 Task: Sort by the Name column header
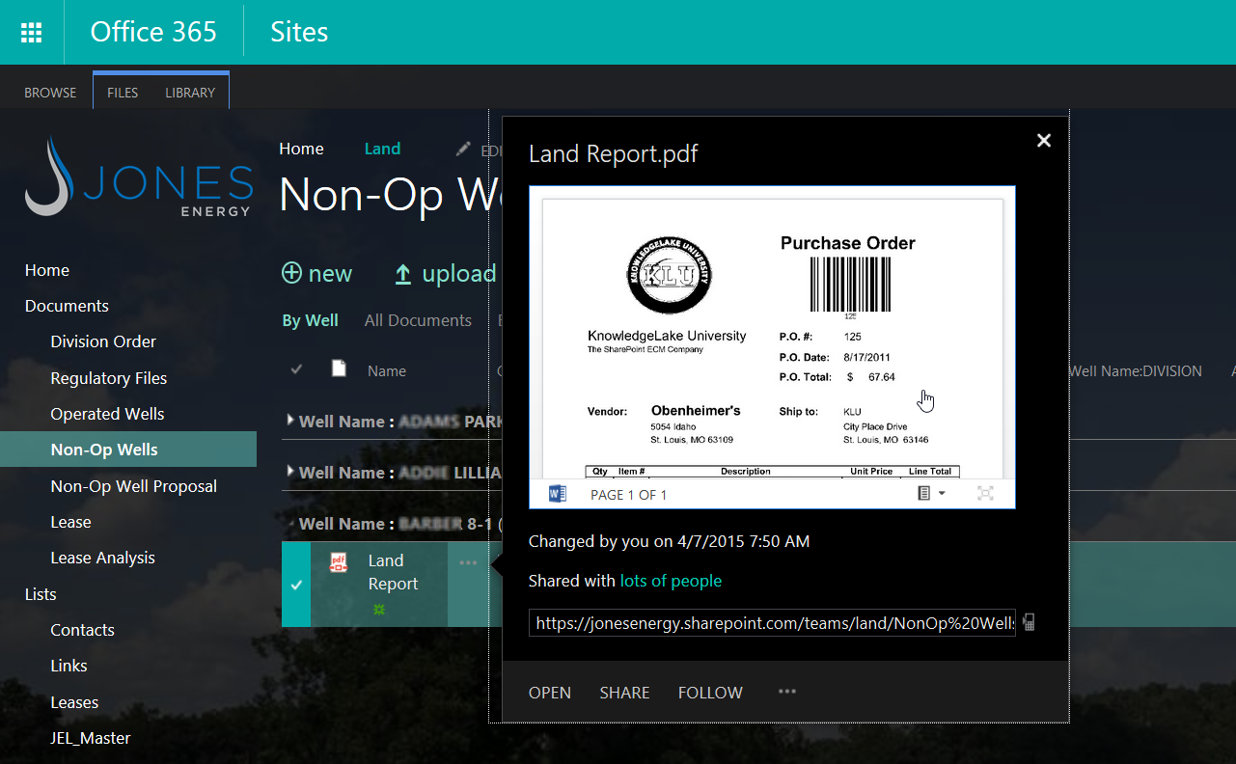386,371
